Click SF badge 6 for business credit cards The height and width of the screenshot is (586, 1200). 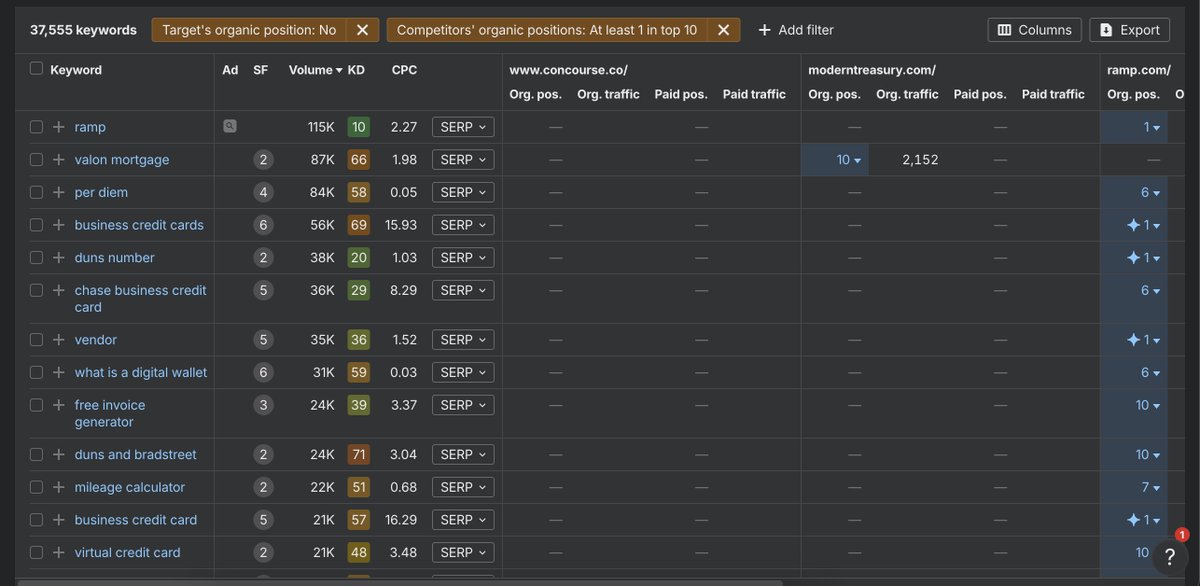[x=263, y=225]
